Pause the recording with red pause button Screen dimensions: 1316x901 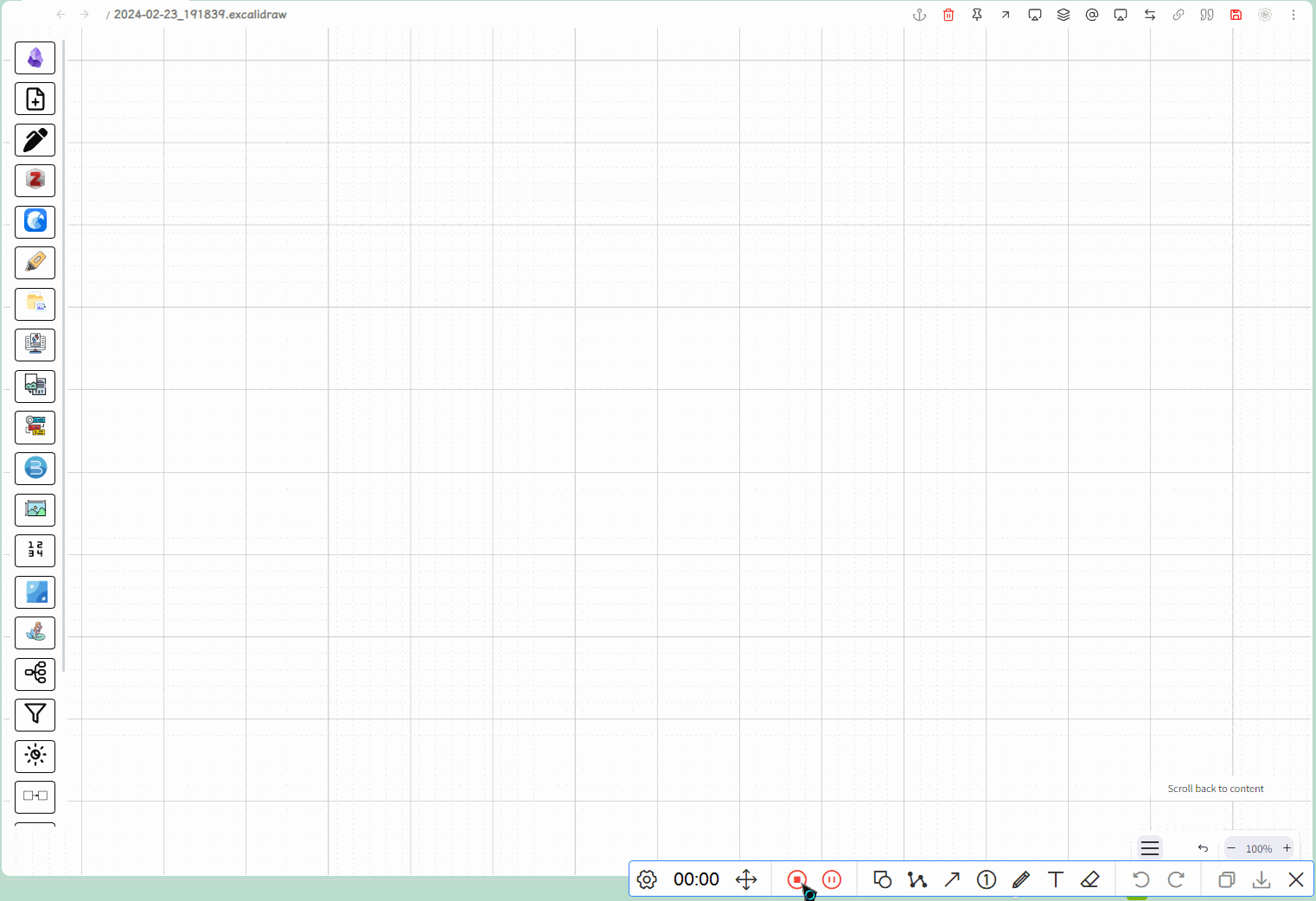[832, 880]
